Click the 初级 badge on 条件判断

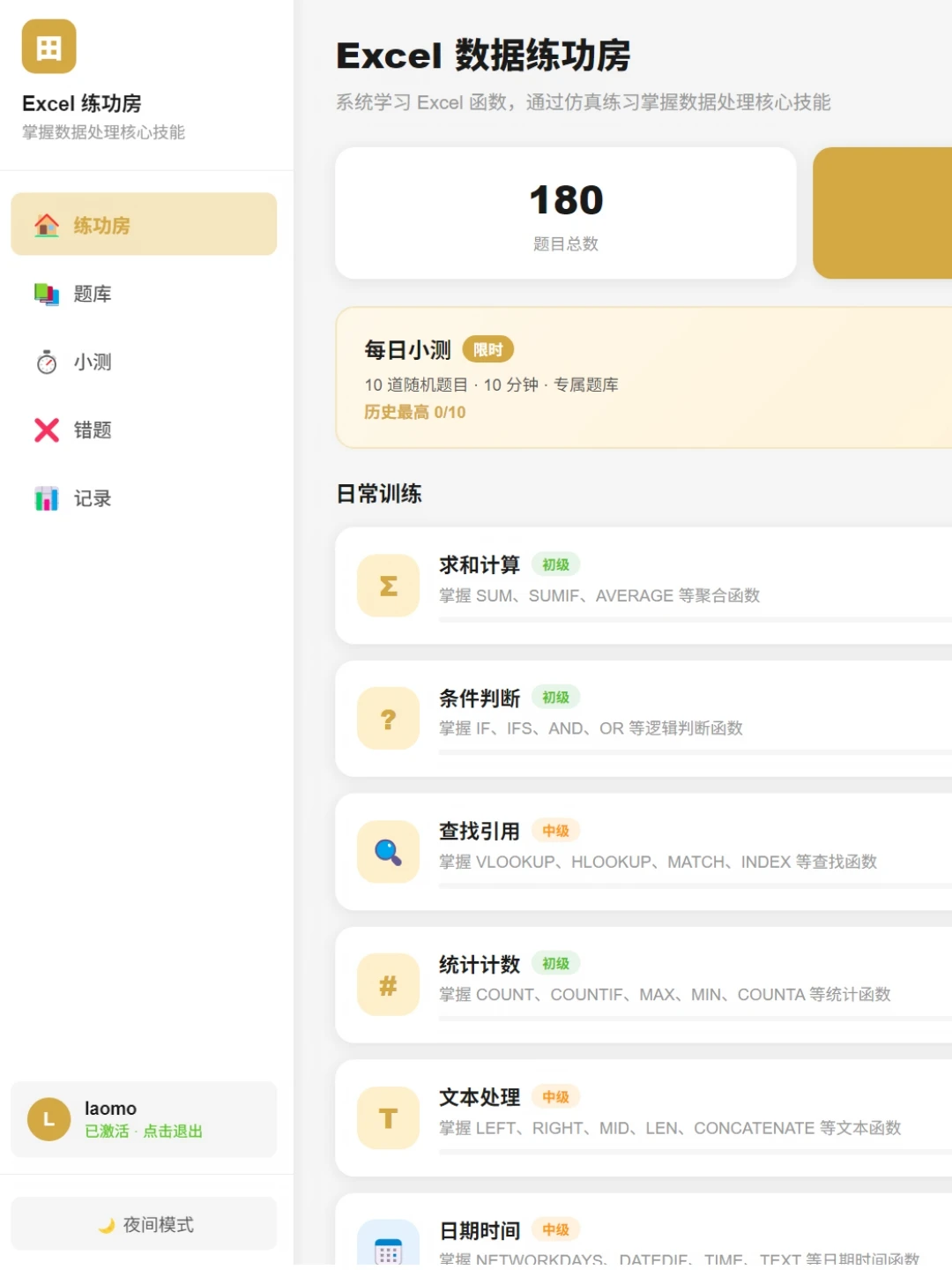[555, 698]
